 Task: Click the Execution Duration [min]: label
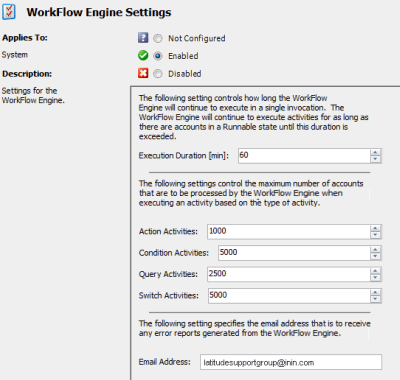tap(184, 156)
